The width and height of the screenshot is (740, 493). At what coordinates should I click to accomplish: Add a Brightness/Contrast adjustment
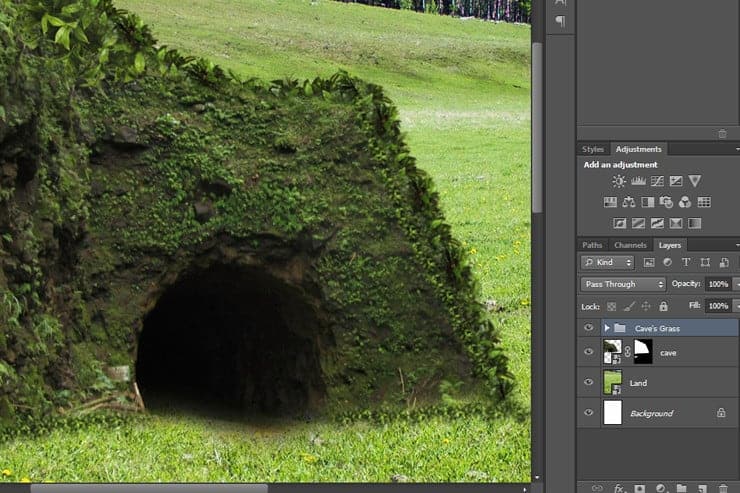[619, 181]
